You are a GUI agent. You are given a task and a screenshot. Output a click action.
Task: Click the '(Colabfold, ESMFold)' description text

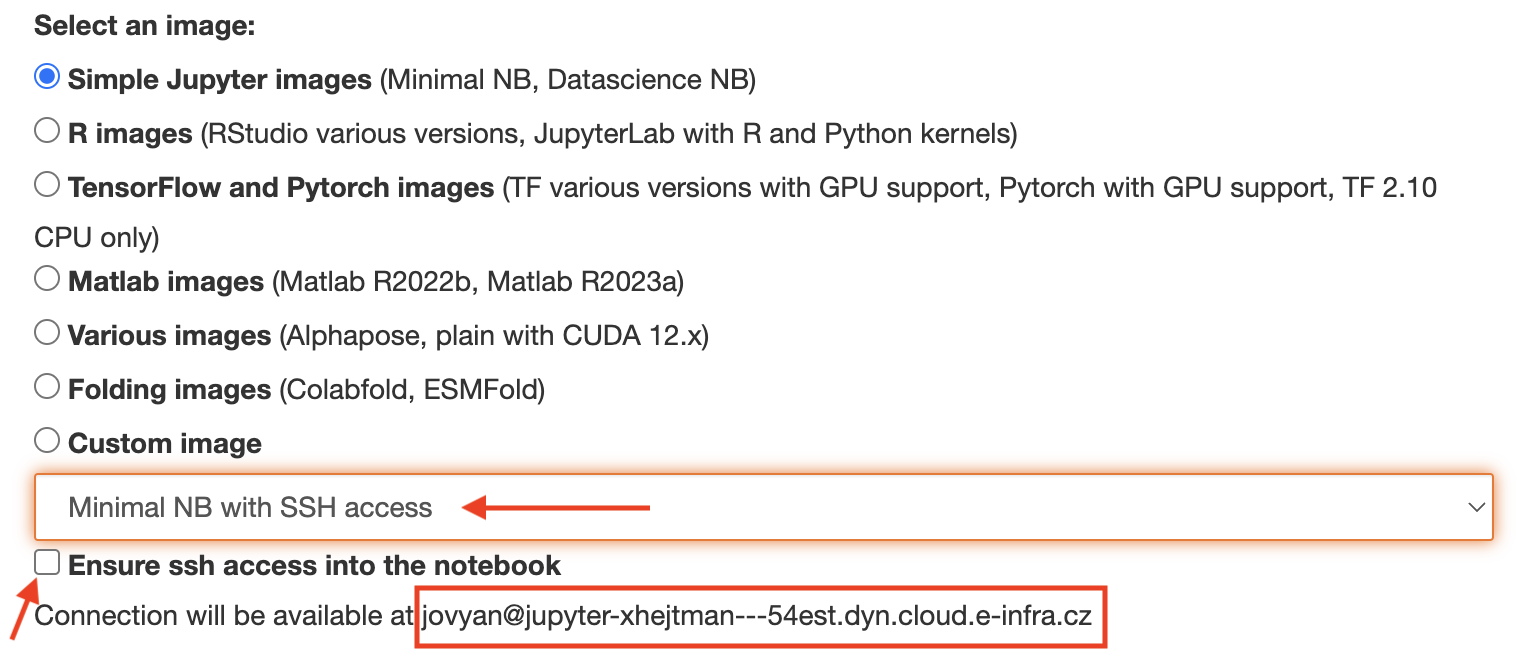[x=412, y=389]
